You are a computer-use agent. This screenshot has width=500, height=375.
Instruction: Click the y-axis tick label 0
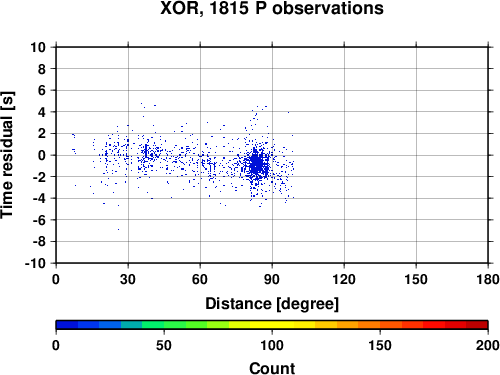[42, 155]
